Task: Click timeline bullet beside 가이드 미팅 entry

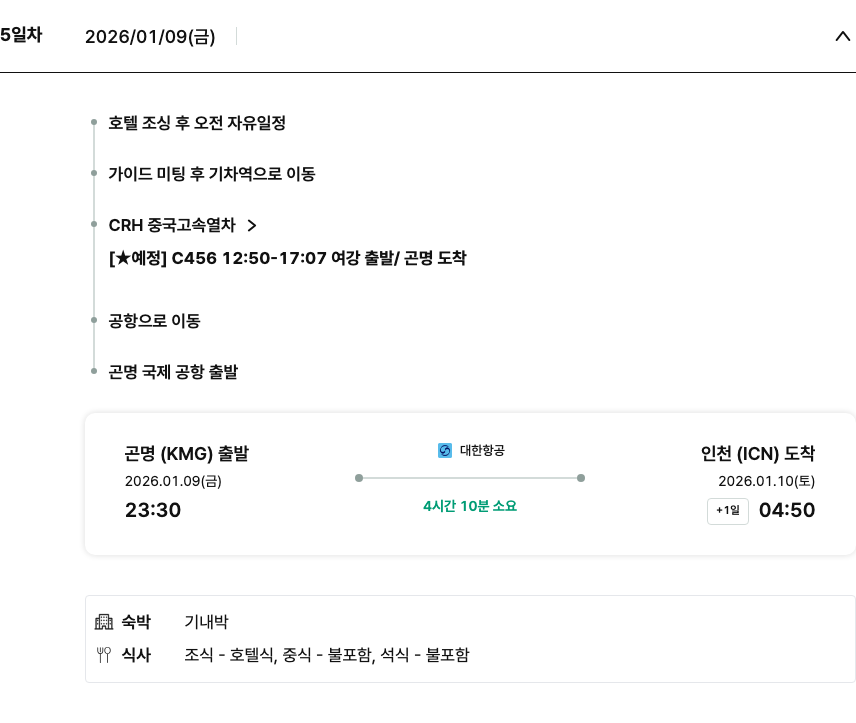Action: pyautogui.click(x=93, y=174)
